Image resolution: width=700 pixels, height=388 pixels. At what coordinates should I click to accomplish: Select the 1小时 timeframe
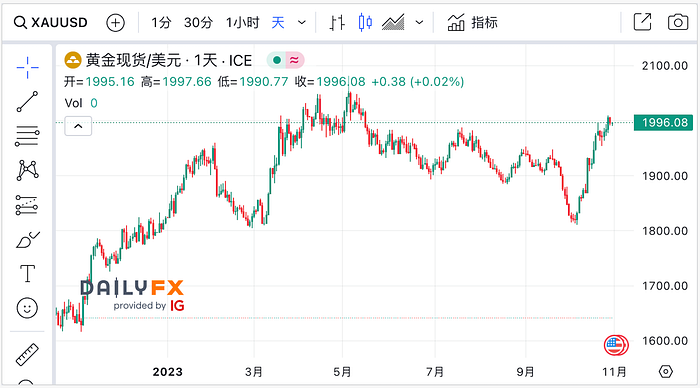(242, 22)
